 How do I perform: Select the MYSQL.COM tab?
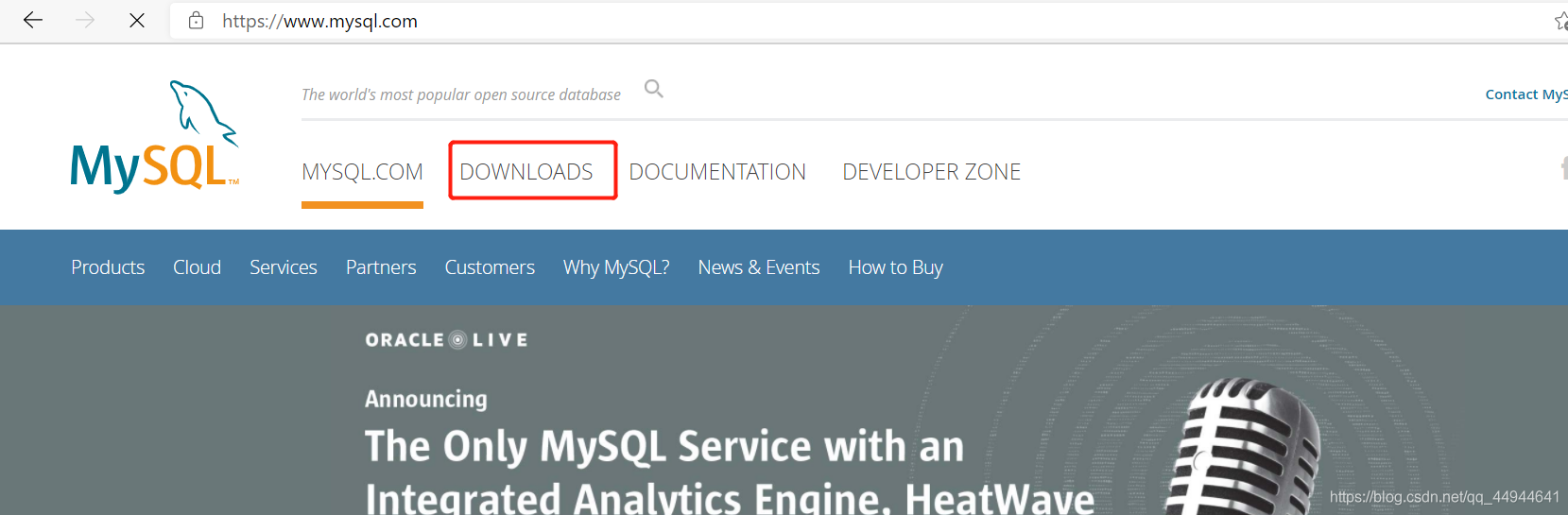click(x=362, y=172)
